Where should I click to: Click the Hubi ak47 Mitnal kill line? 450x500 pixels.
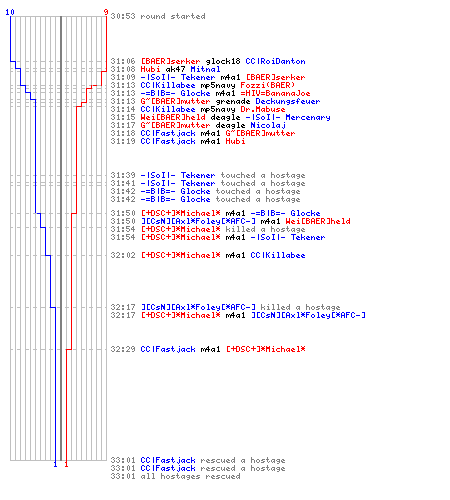click(165, 69)
